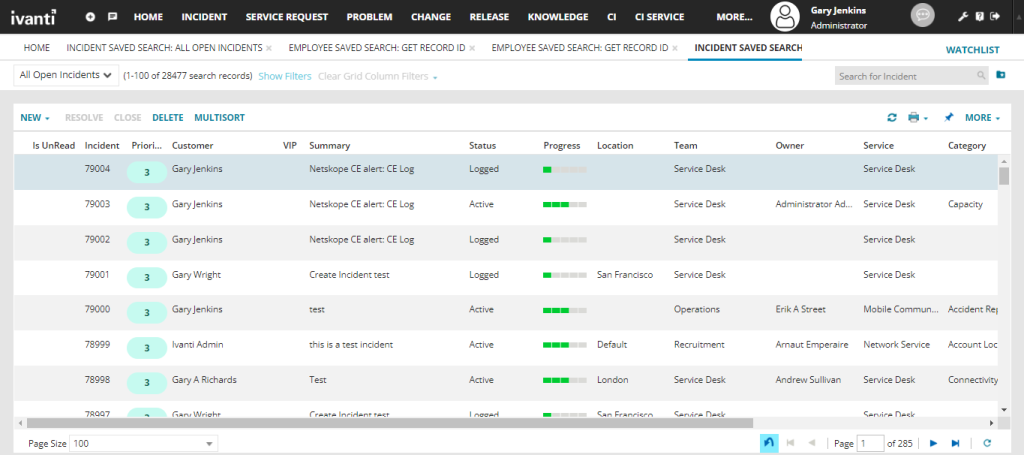Screen dimensions: 1024x470
Task: Click the Gary Jenkins profile avatar
Action: coord(784,17)
